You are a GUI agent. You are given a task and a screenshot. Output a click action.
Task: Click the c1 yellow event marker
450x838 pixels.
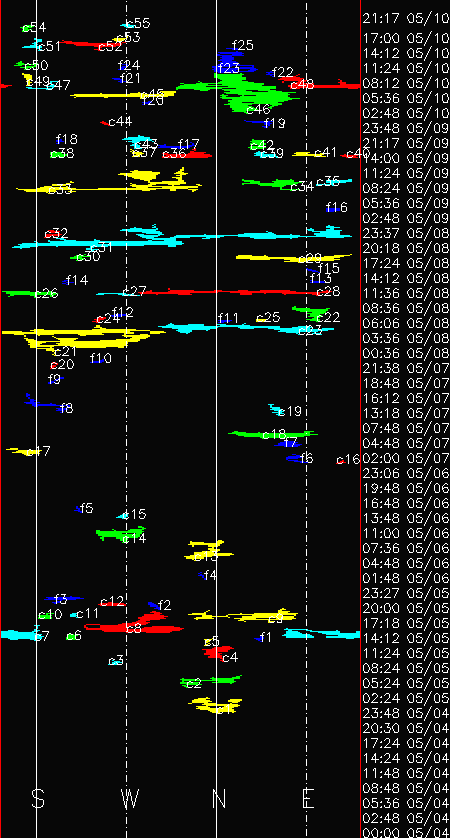pyautogui.click(x=216, y=705)
